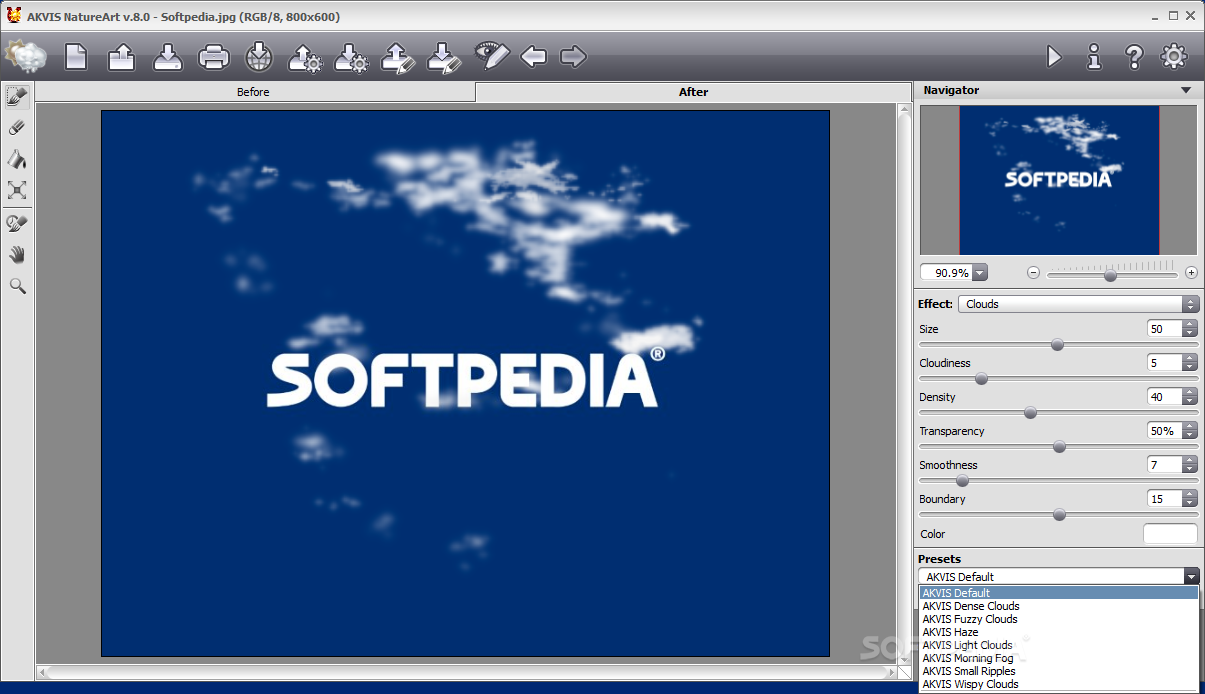Save the image using download-tray icon
This screenshot has width=1205, height=694.
coord(168,56)
